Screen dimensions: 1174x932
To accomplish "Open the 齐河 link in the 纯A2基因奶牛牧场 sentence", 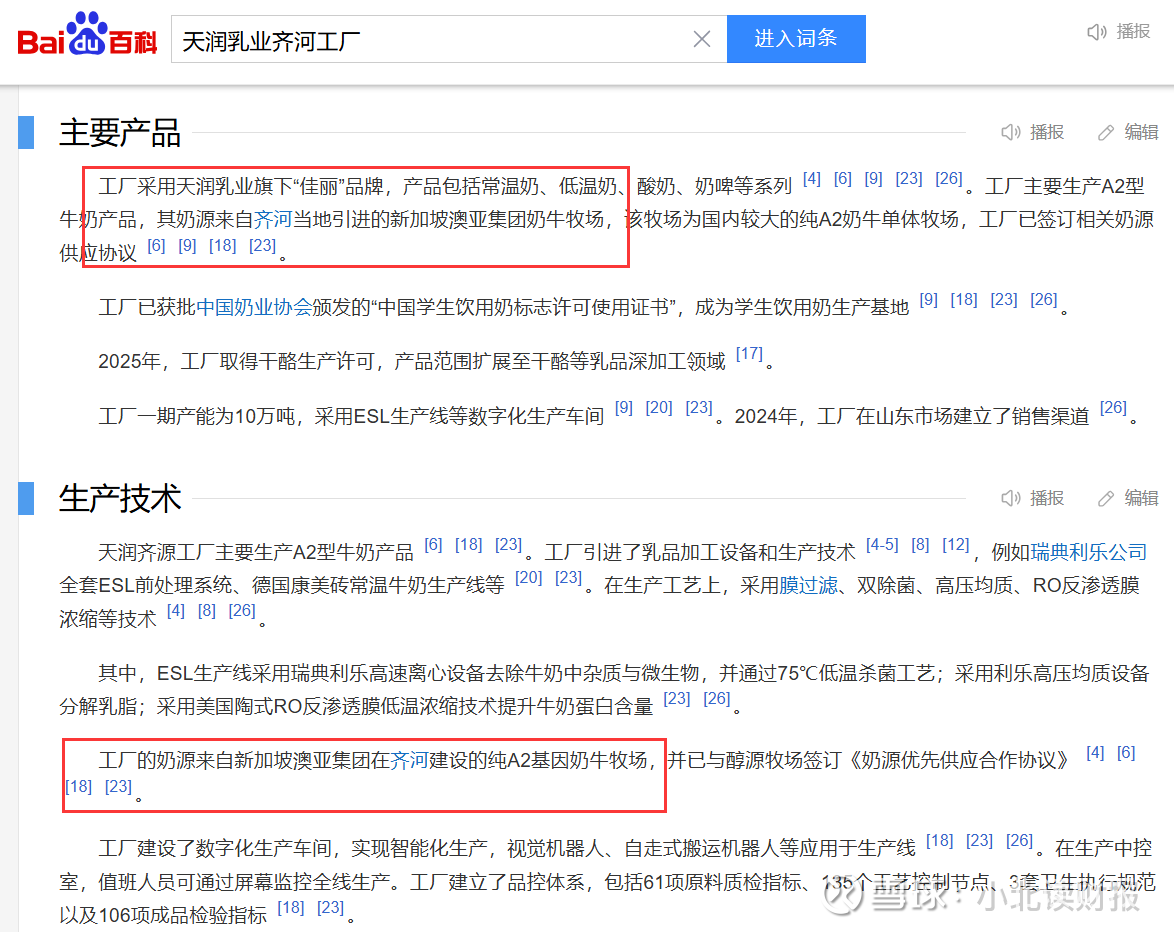I will pyautogui.click(x=409, y=761).
